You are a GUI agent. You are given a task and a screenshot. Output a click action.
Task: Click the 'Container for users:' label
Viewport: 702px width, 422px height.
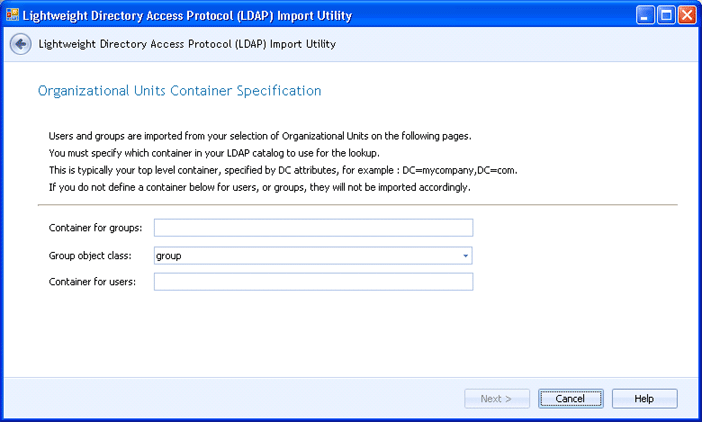coord(92,282)
